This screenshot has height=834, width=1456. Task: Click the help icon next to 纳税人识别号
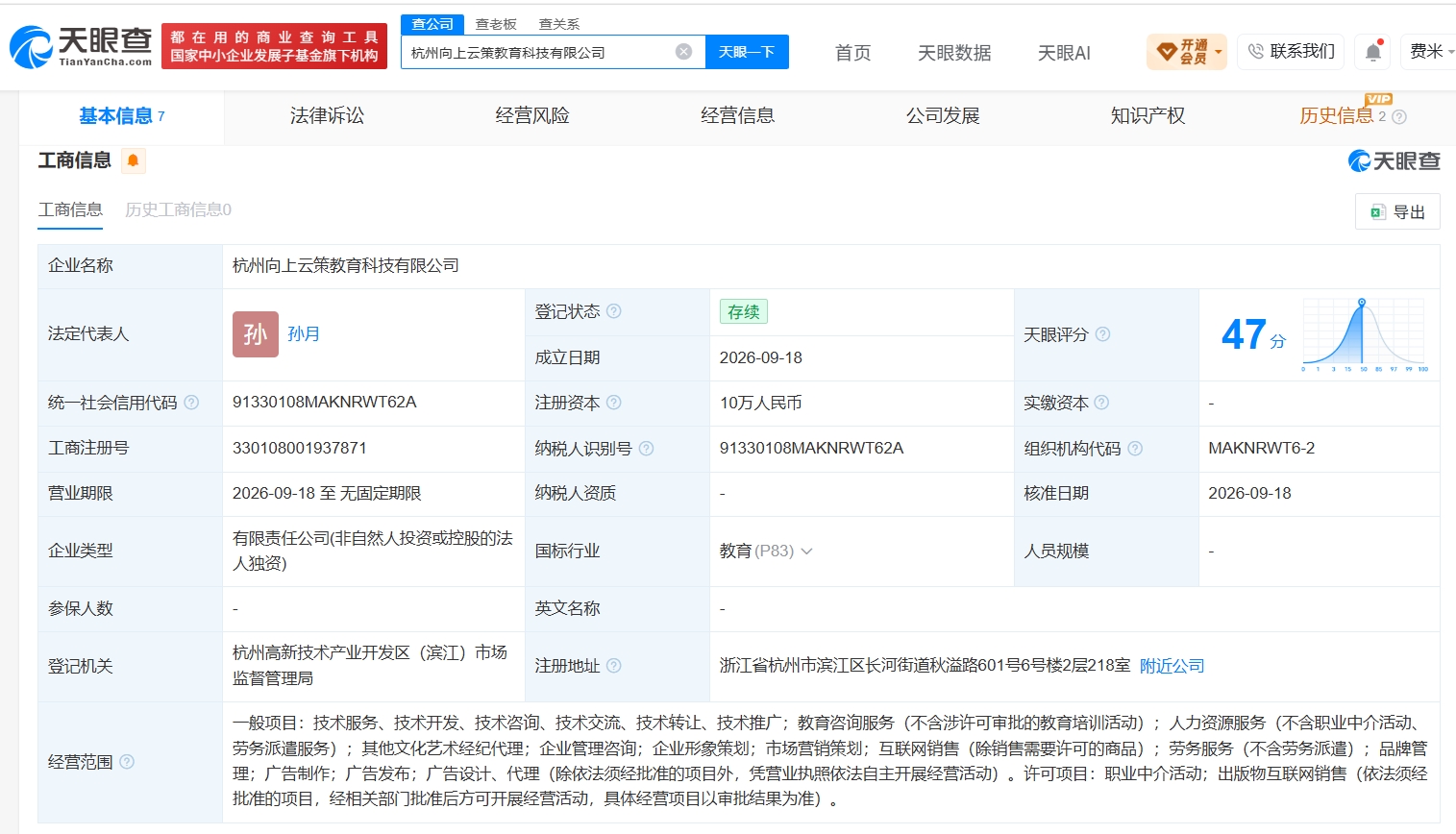[646, 449]
